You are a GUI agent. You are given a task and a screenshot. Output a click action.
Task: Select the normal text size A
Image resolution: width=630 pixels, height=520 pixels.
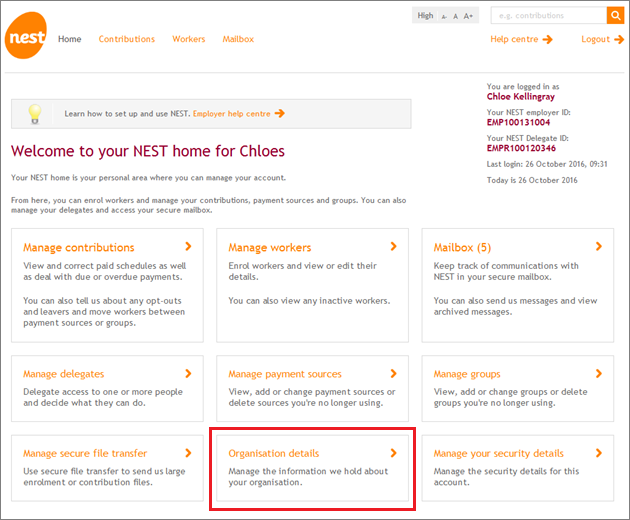[456, 16]
